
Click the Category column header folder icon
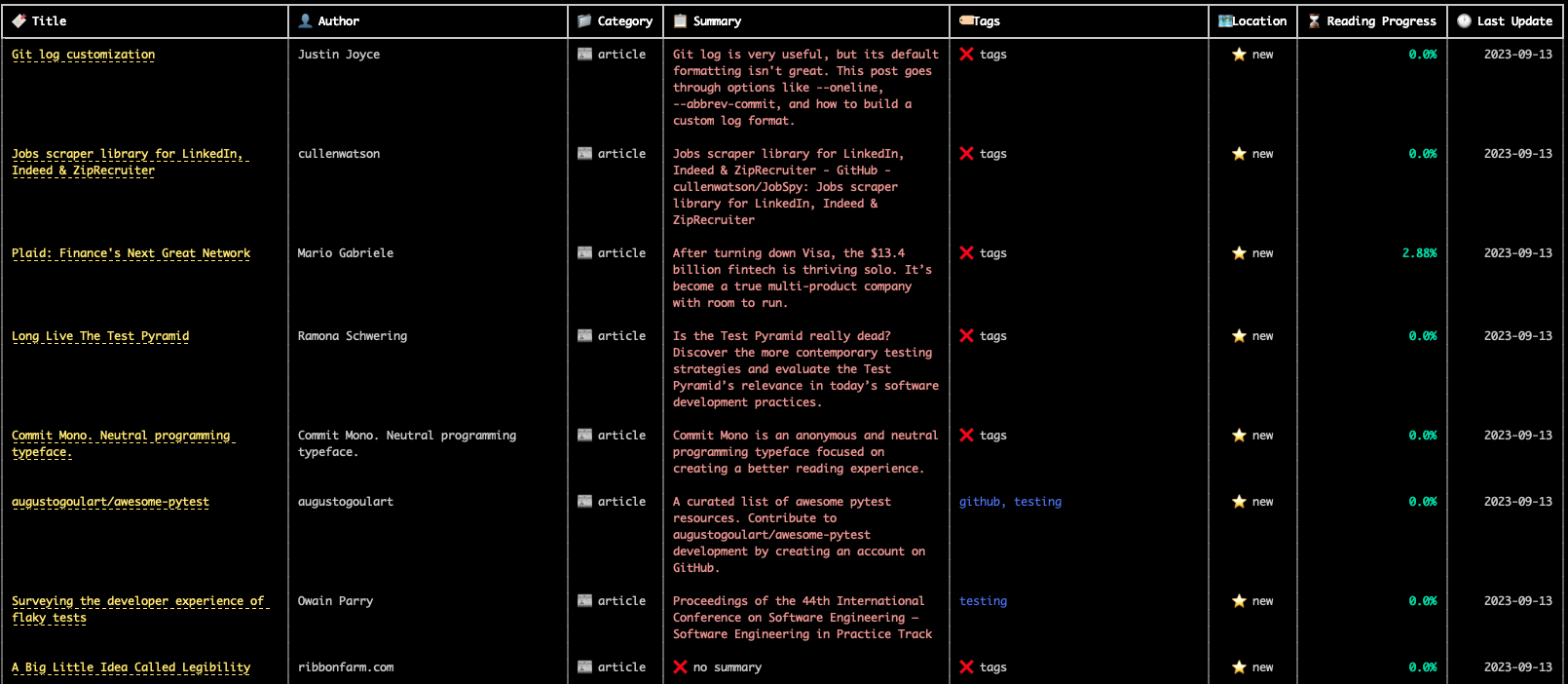coord(584,20)
